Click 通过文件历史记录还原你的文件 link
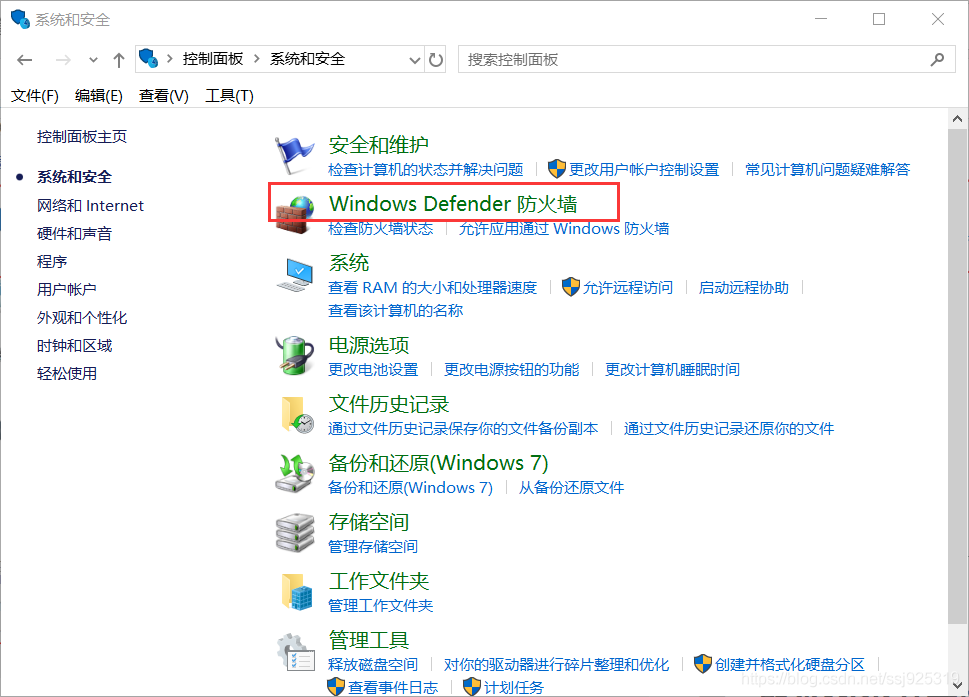 click(x=729, y=428)
